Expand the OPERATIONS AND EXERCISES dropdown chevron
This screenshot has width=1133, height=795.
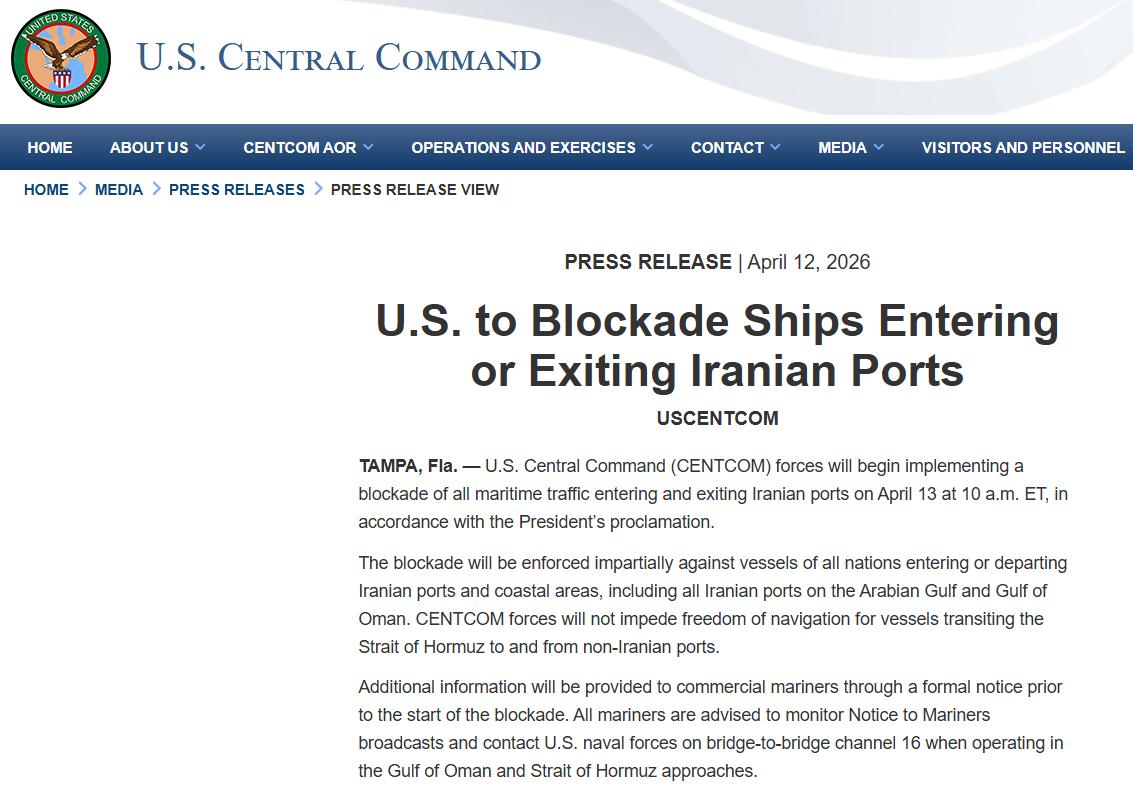(647, 147)
